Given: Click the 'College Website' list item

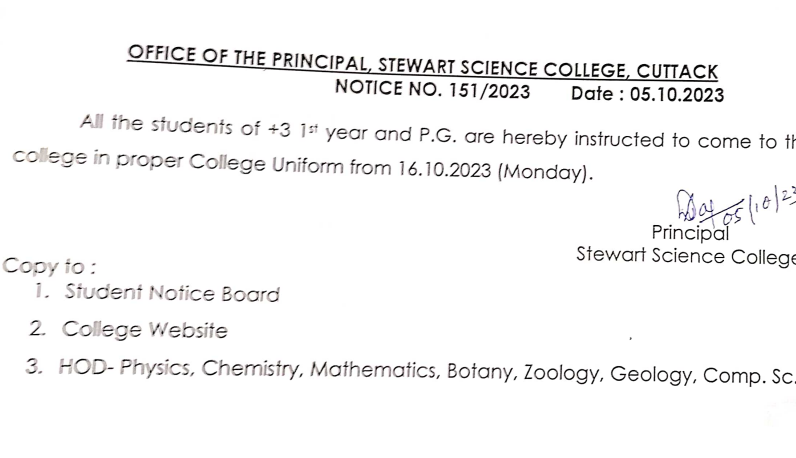Looking at the screenshot, I should pyautogui.click(x=144, y=329).
